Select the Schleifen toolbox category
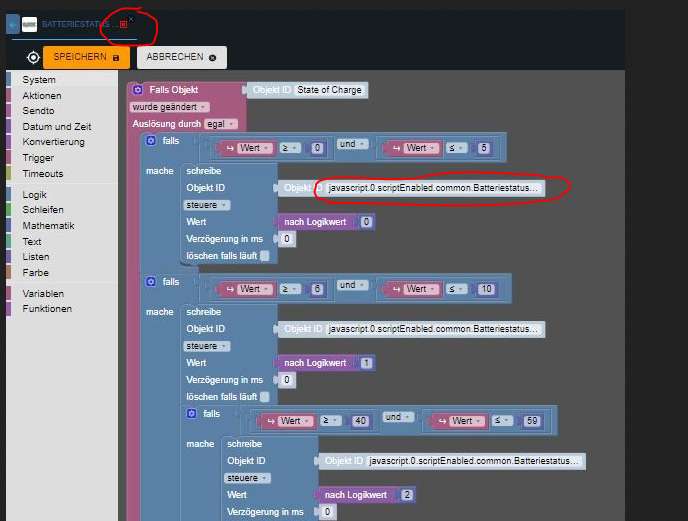This screenshot has width=688, height=521. pos(43,210)
